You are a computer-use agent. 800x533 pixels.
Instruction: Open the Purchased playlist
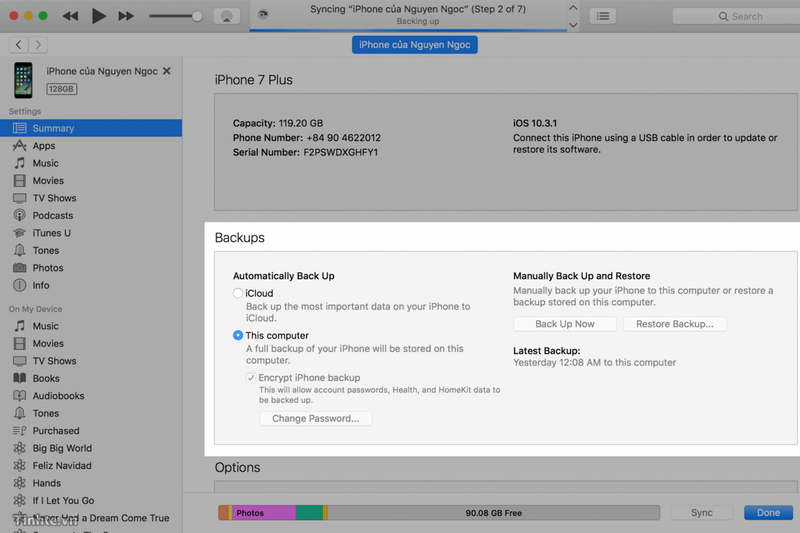[x=91, y=430]
